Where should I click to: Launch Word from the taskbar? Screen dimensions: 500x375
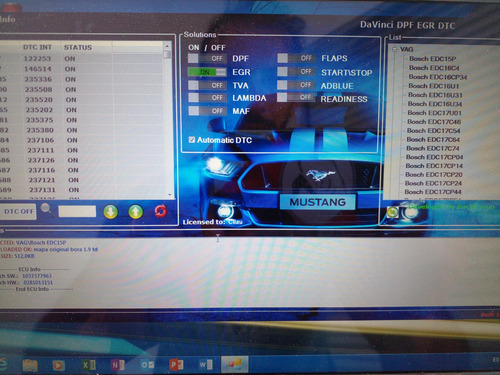point(206,364)
